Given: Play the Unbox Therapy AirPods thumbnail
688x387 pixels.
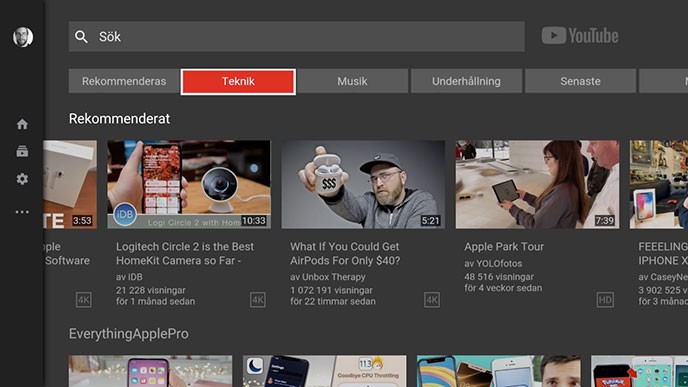Looking at the screenshot, I should pos(363,184).
